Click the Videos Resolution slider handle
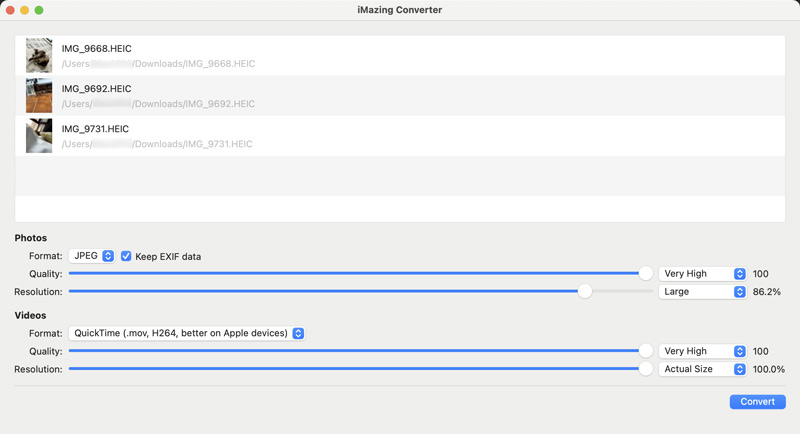This screenshot has width=800, height=434. click(x=645, y=369)
